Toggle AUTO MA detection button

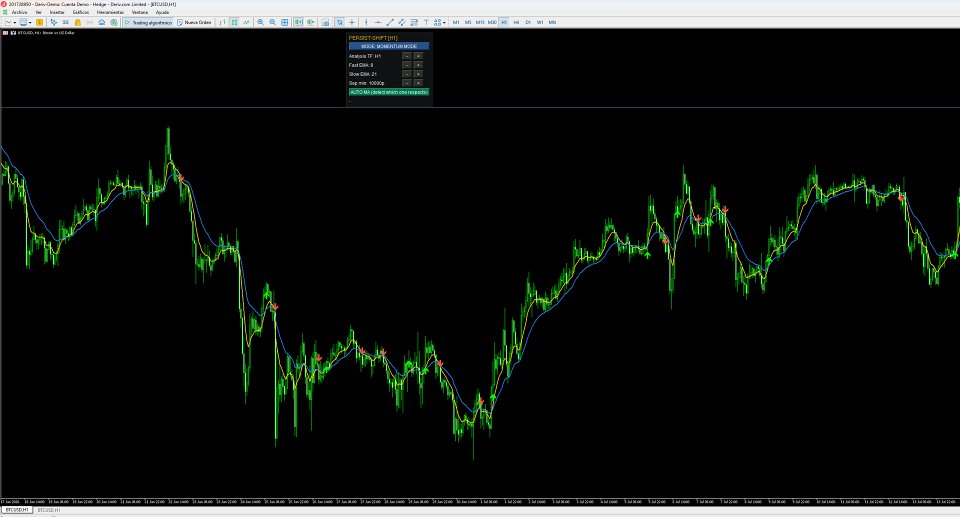(389, 92)
